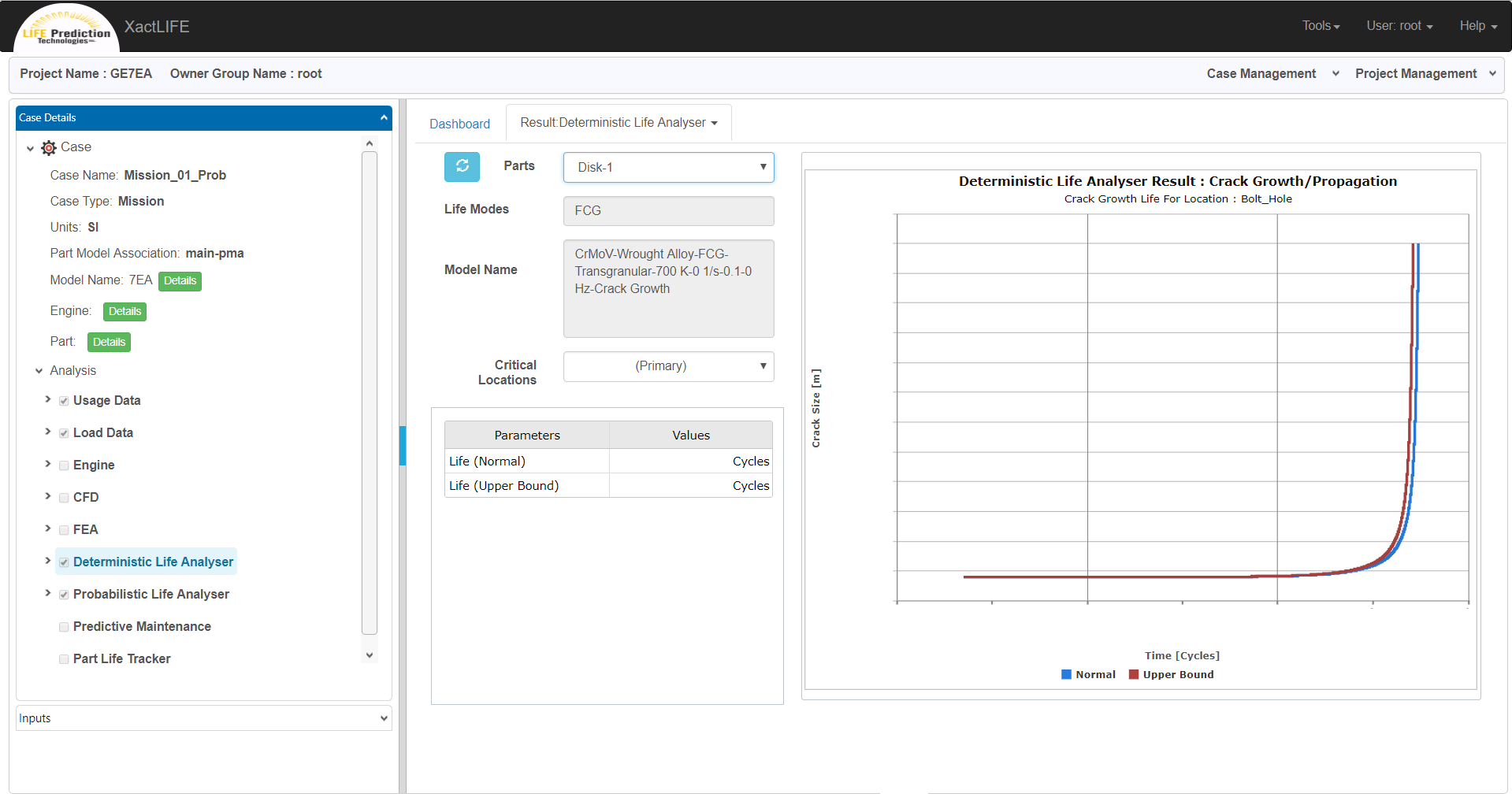1512x801 pixels.
Task: Enable the CFD checkbox
Action: point(64,498)
